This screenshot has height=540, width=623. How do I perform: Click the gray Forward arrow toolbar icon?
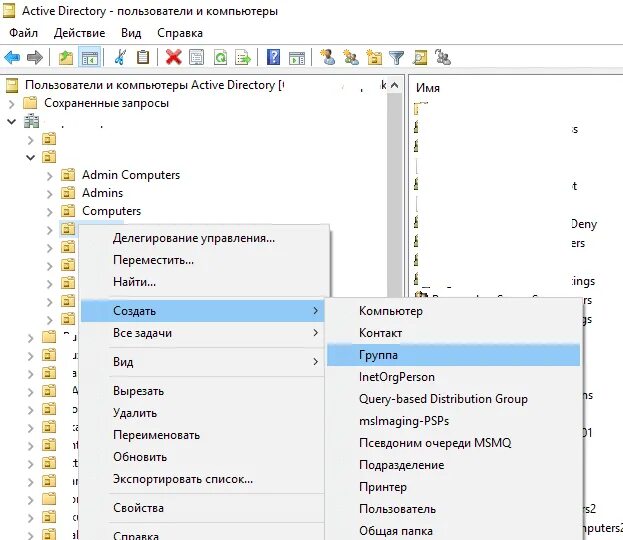[35, 58]
